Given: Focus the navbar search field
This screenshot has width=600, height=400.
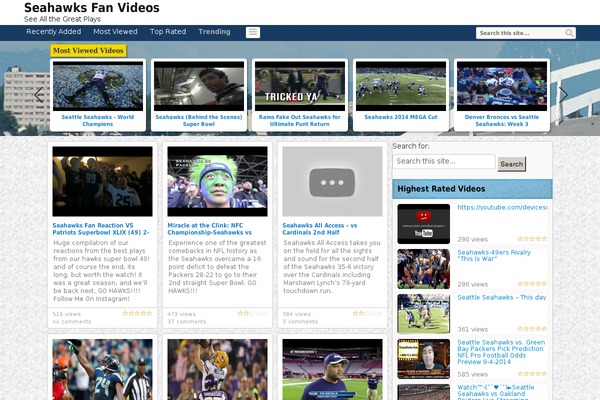Looking at the screenshot, I should pos(520,33).
